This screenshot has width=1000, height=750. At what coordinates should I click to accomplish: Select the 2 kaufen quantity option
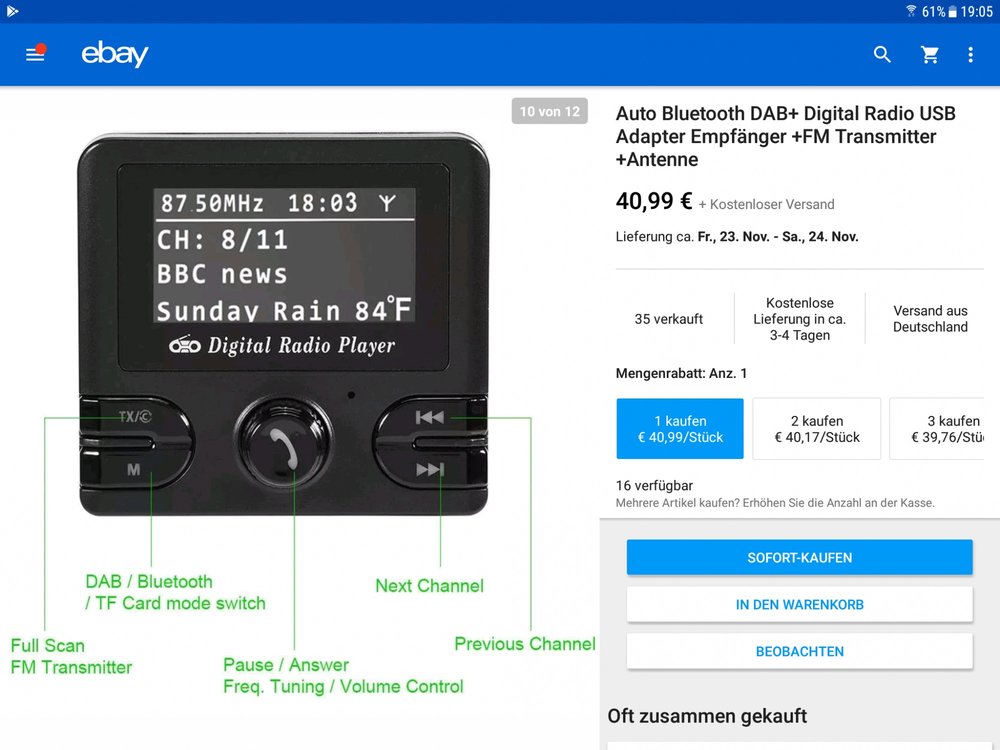pyautogui.click(x=816, y=429)
